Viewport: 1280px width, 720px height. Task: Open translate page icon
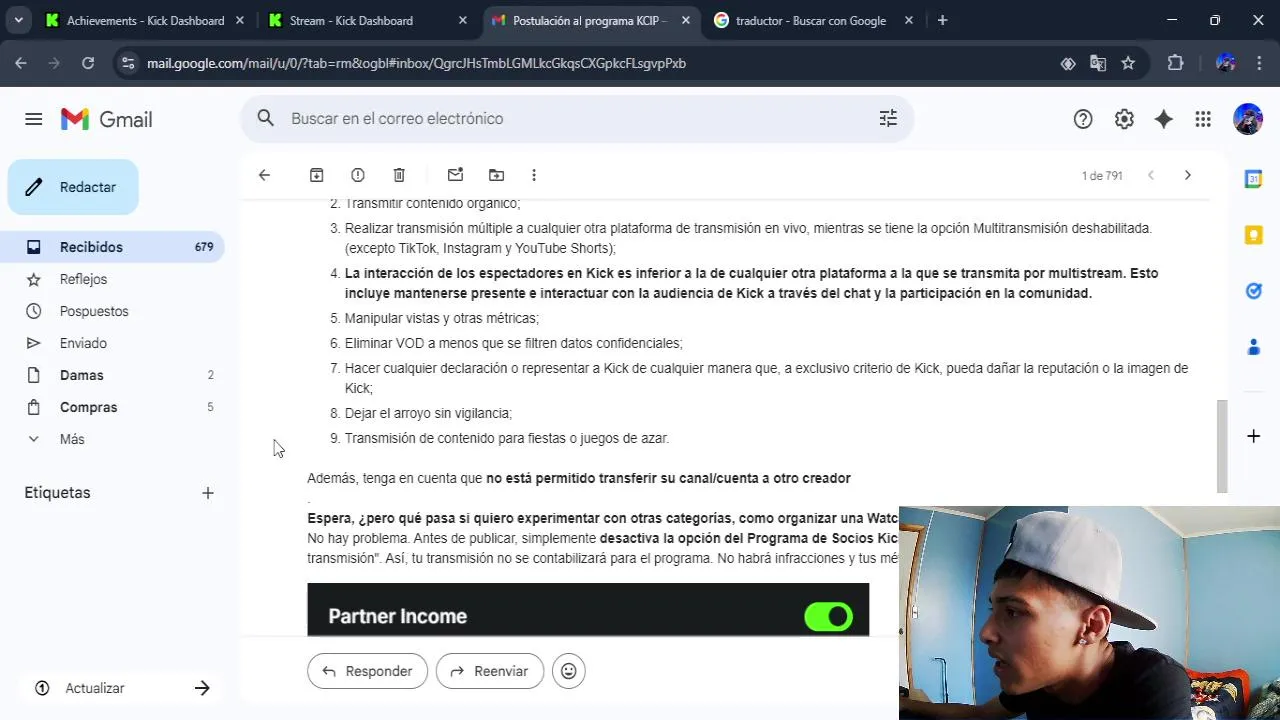1098,63
